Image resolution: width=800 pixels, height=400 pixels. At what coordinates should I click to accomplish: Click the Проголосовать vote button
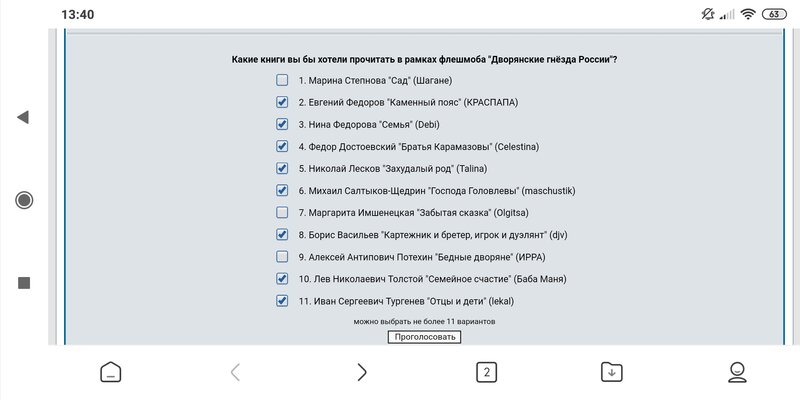(x=424, y=337)
